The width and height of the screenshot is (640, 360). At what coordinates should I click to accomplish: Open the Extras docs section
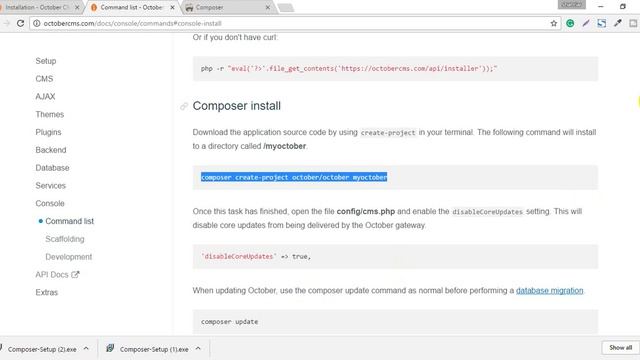[x=47, y=292]
